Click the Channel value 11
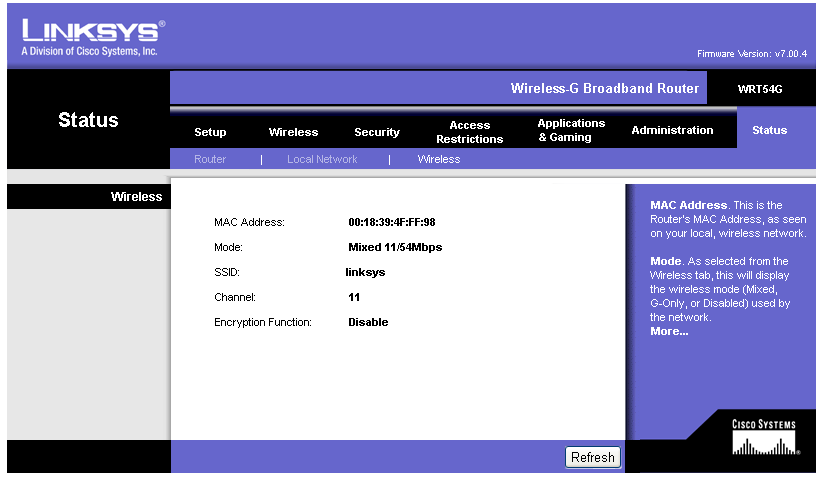The image size is (819, 479). pos(354,297)
